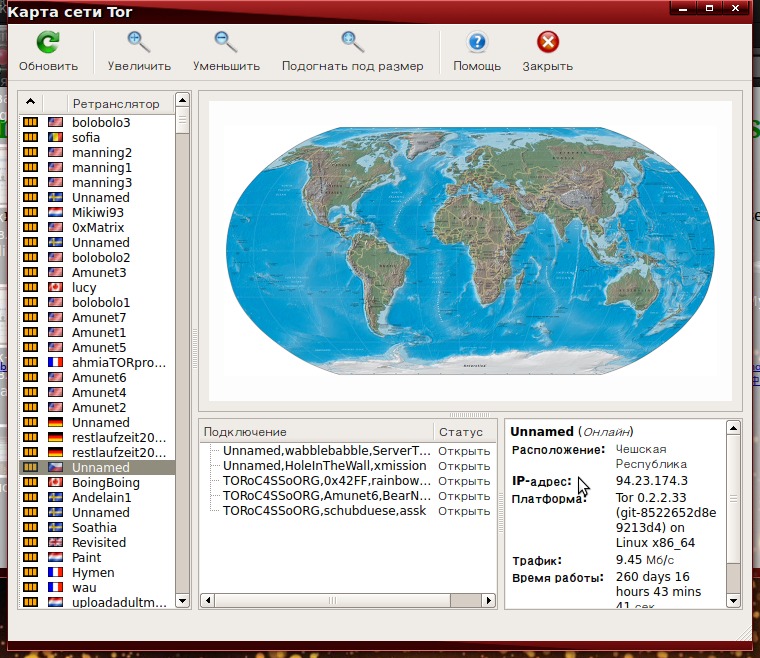This screenshot has width=760, height=658.
Task: Click the Обновить refresh icon
Action: pyautogui.click(x=48, y=42)
